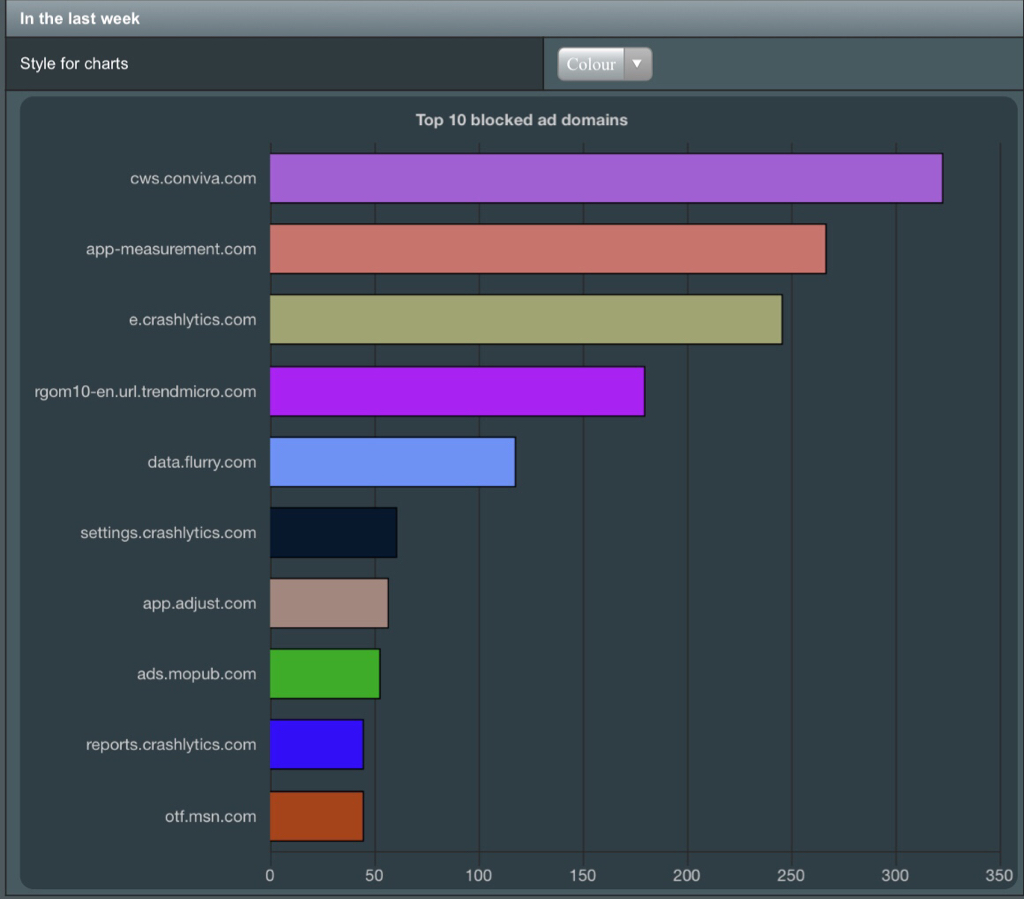This screenshot has height=899, width=1024.
Task: Click the app.adjust.com taupe bar
Action: pos(329,603)
